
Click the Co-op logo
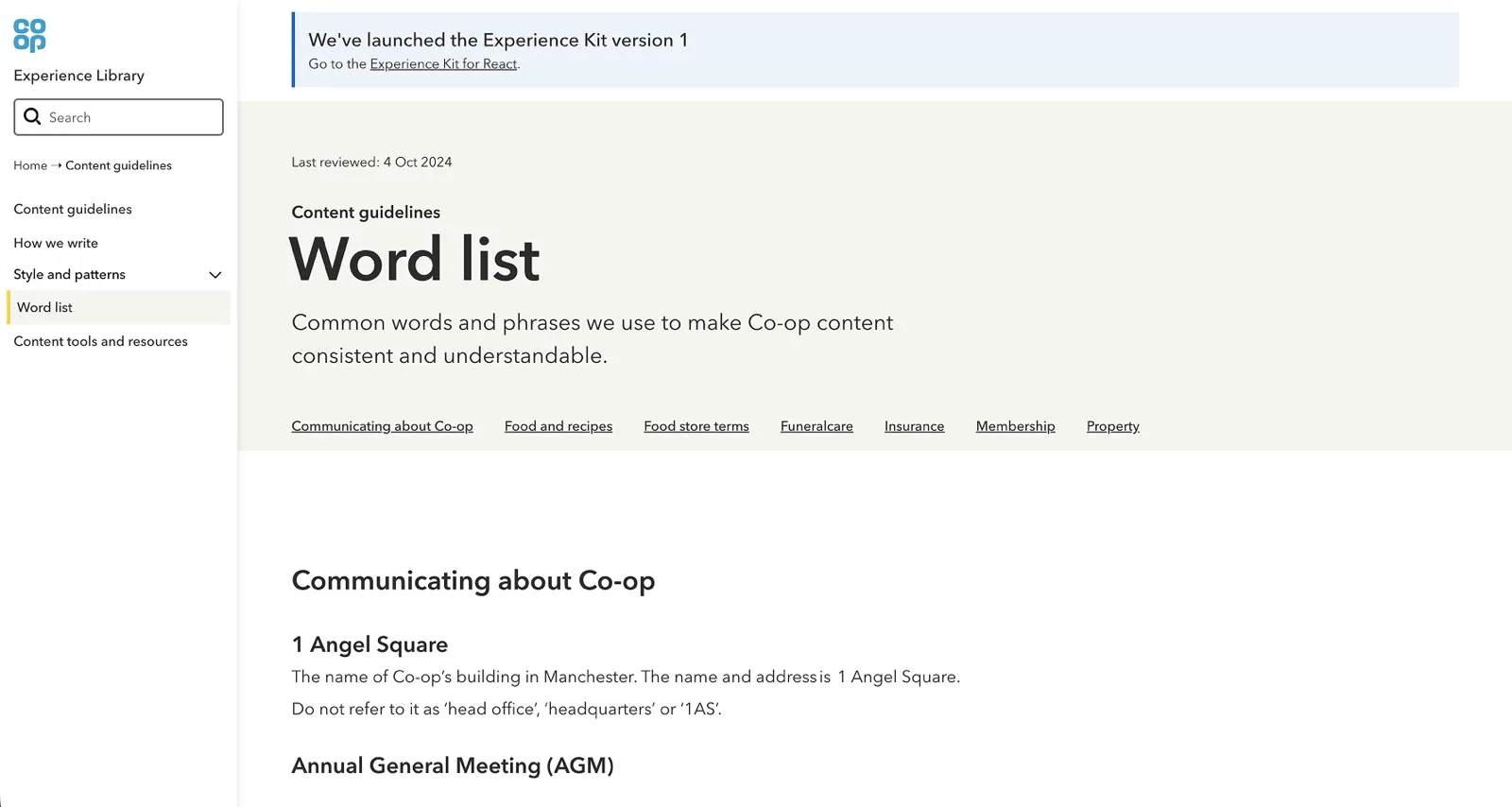tap(29, 35)
